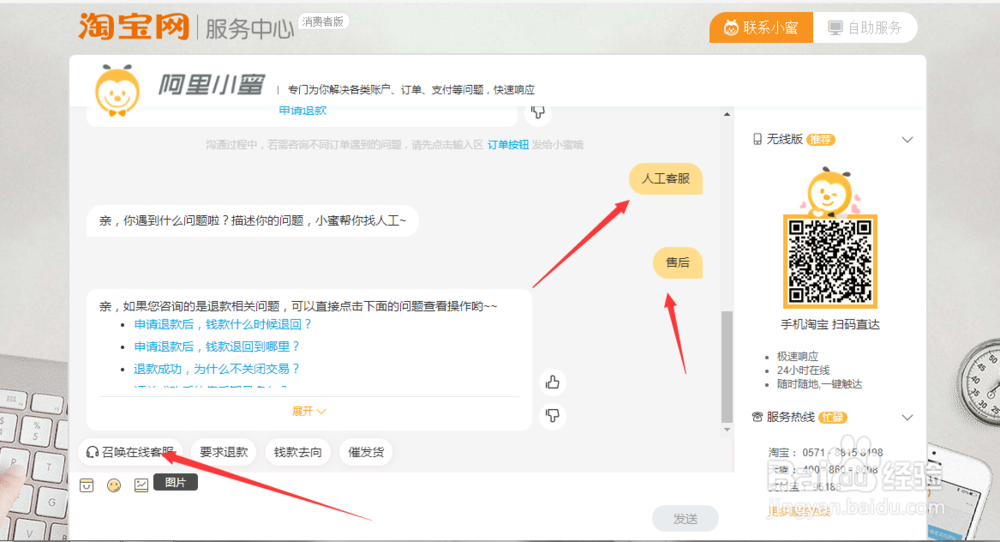Click the 人工客服 sent message bubble
The image size is (1000, 542).
(x=665, y=179)
